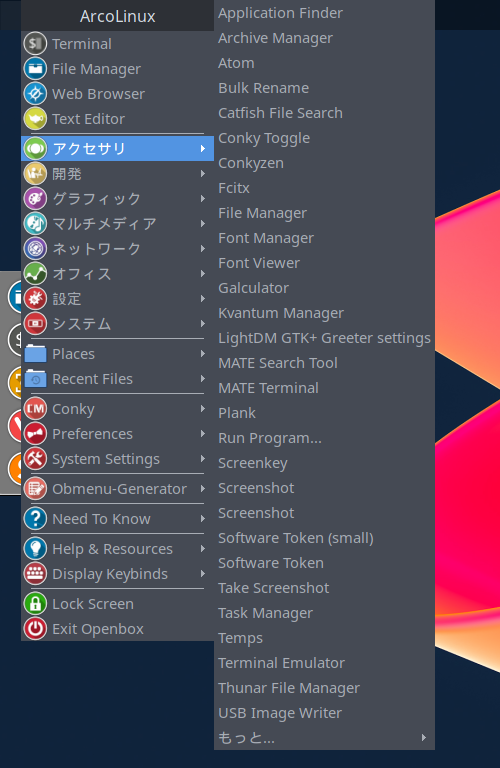Click the Terminal icon in the menu
Image resolution: width=500 pixels, height=768 pixels.
coord(35,44)
